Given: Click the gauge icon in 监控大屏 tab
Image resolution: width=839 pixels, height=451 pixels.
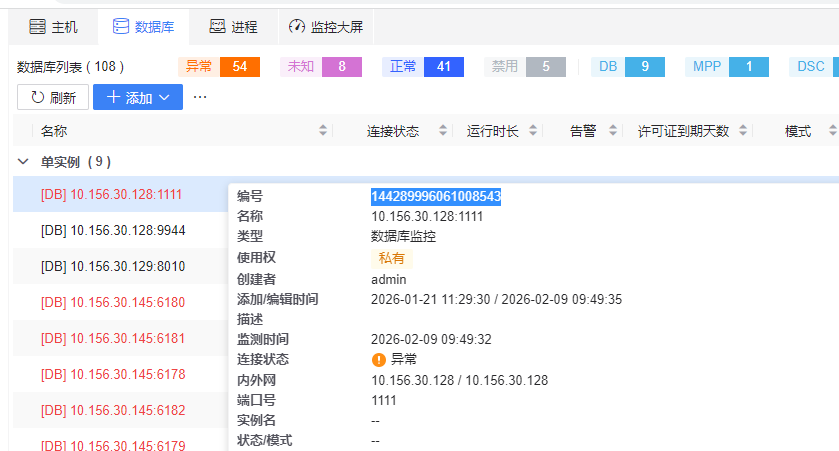Looking at the screenshot, I should (297, 26).
